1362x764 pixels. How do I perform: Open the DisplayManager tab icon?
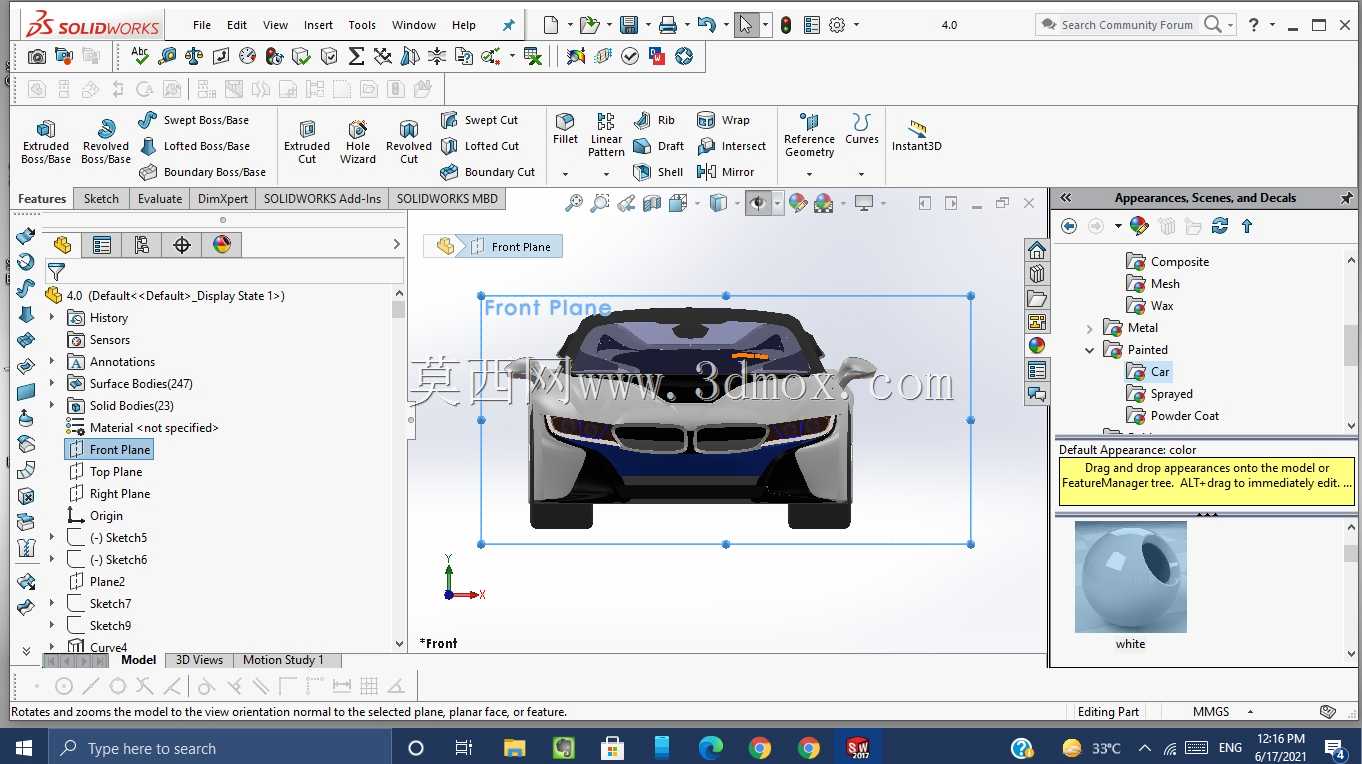pos(222,245)
